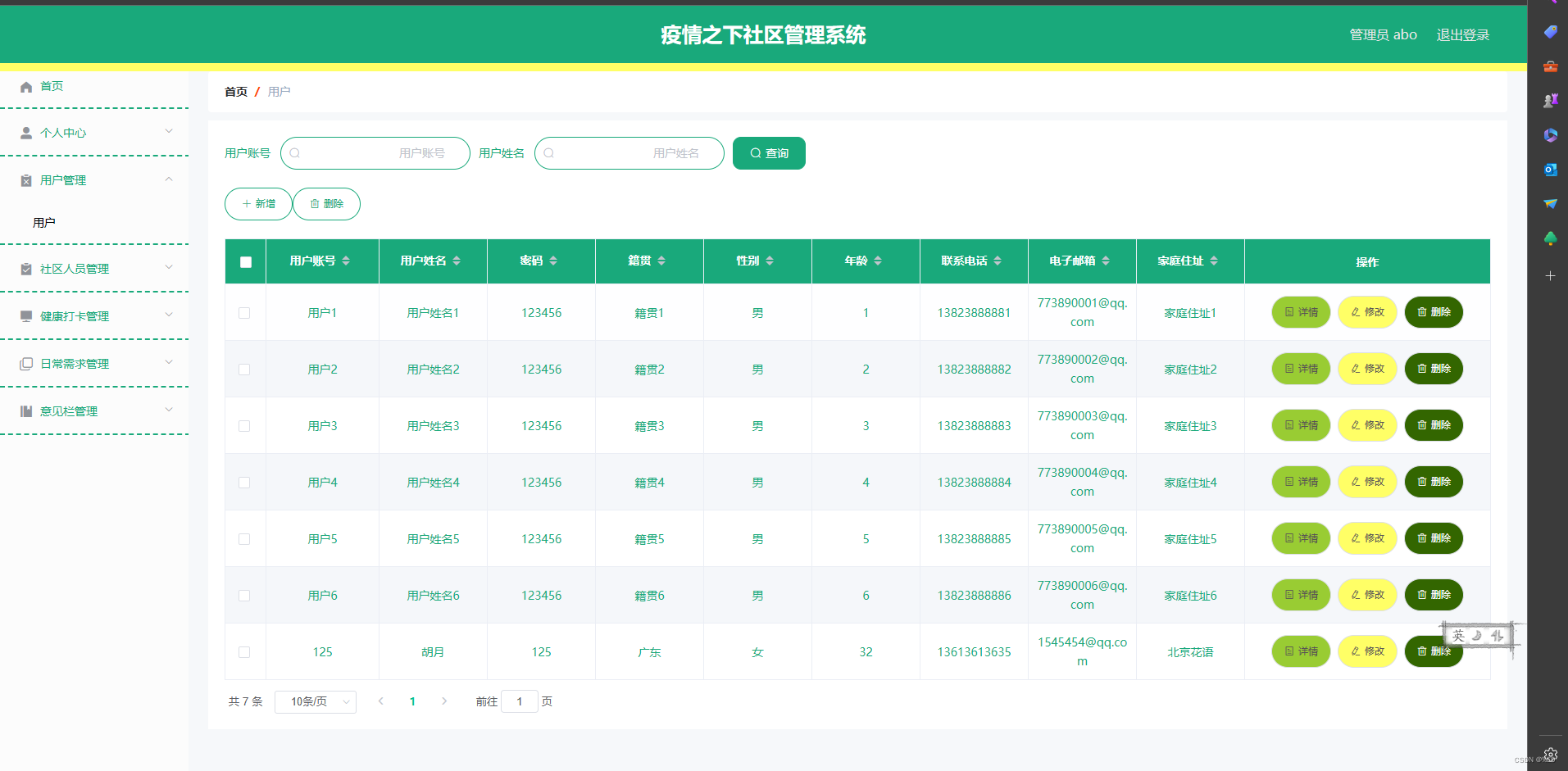Check the row for 用户1
Image resolution: width=1568 pixels, height=771 pixels.
pos(244,313)
